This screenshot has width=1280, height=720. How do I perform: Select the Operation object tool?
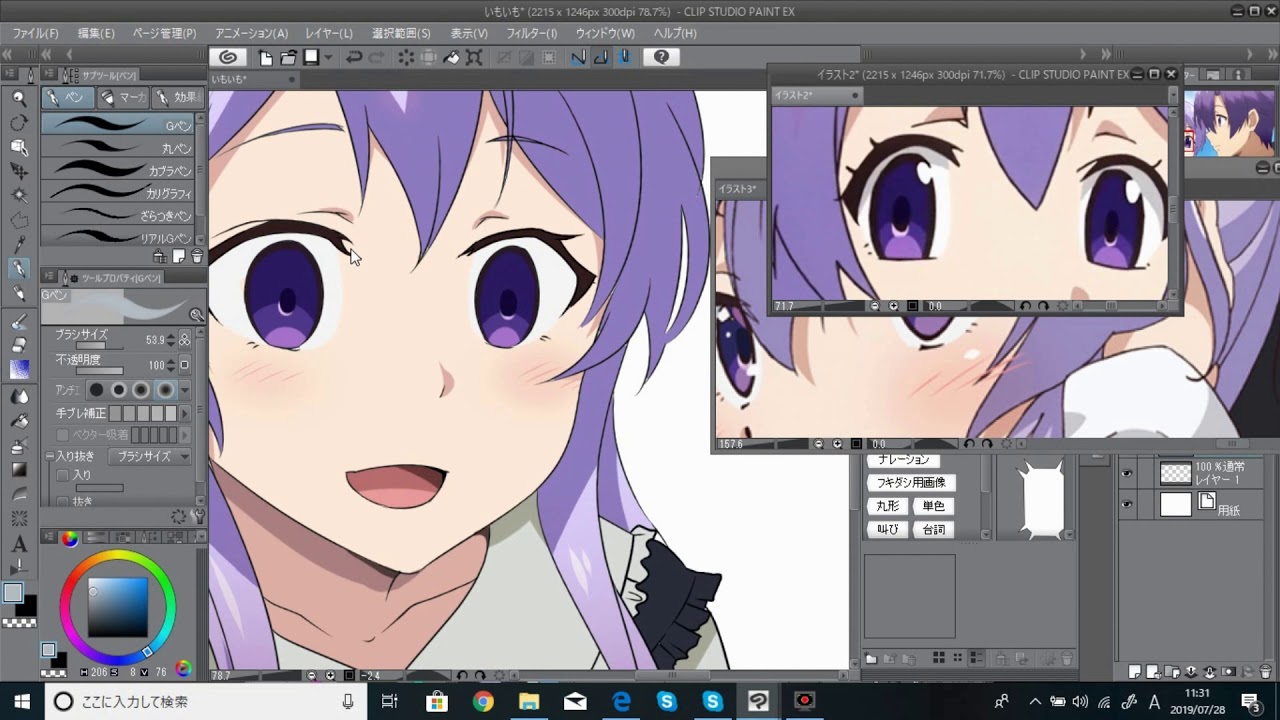click(x=19, y=147)
